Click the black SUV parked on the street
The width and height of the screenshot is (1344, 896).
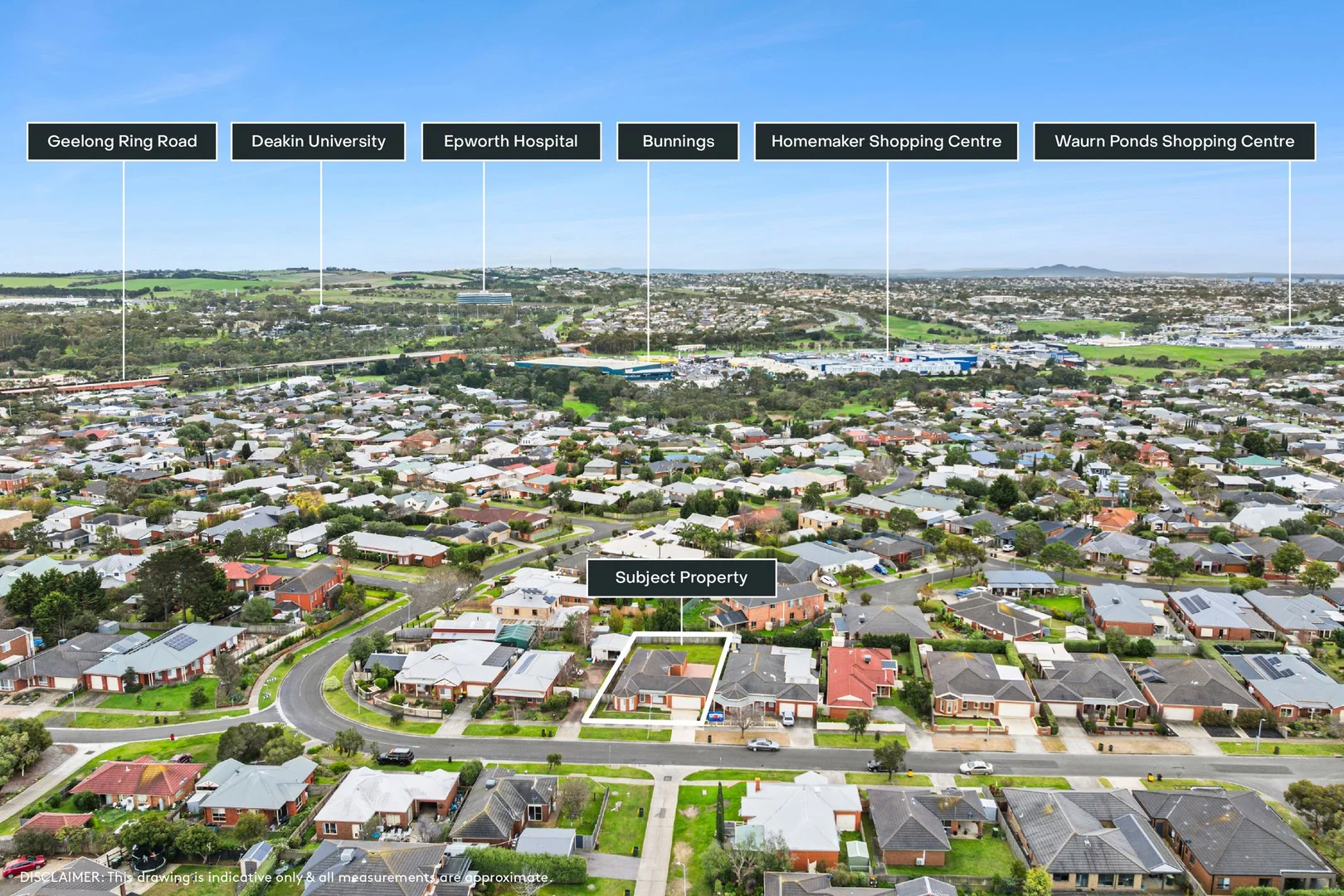(x=395, y=756)
